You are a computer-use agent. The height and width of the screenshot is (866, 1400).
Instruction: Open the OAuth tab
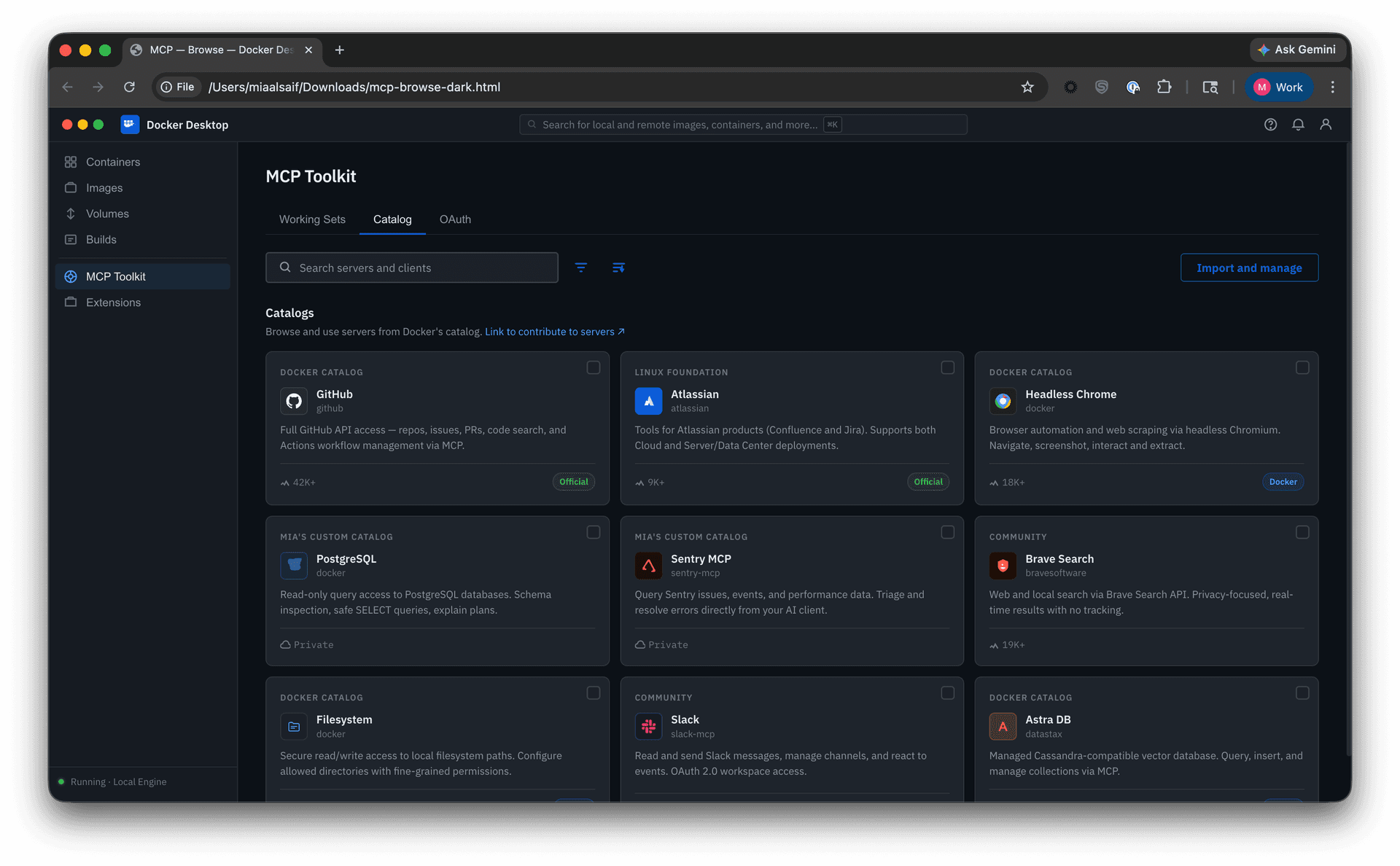[455, 219]
